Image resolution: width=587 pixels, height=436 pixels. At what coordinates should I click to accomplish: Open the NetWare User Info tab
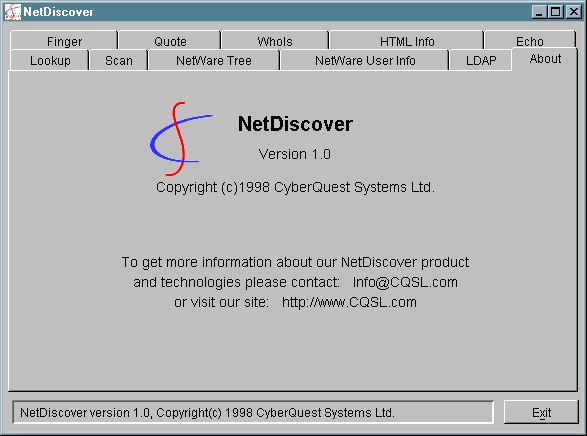[365, 60]
